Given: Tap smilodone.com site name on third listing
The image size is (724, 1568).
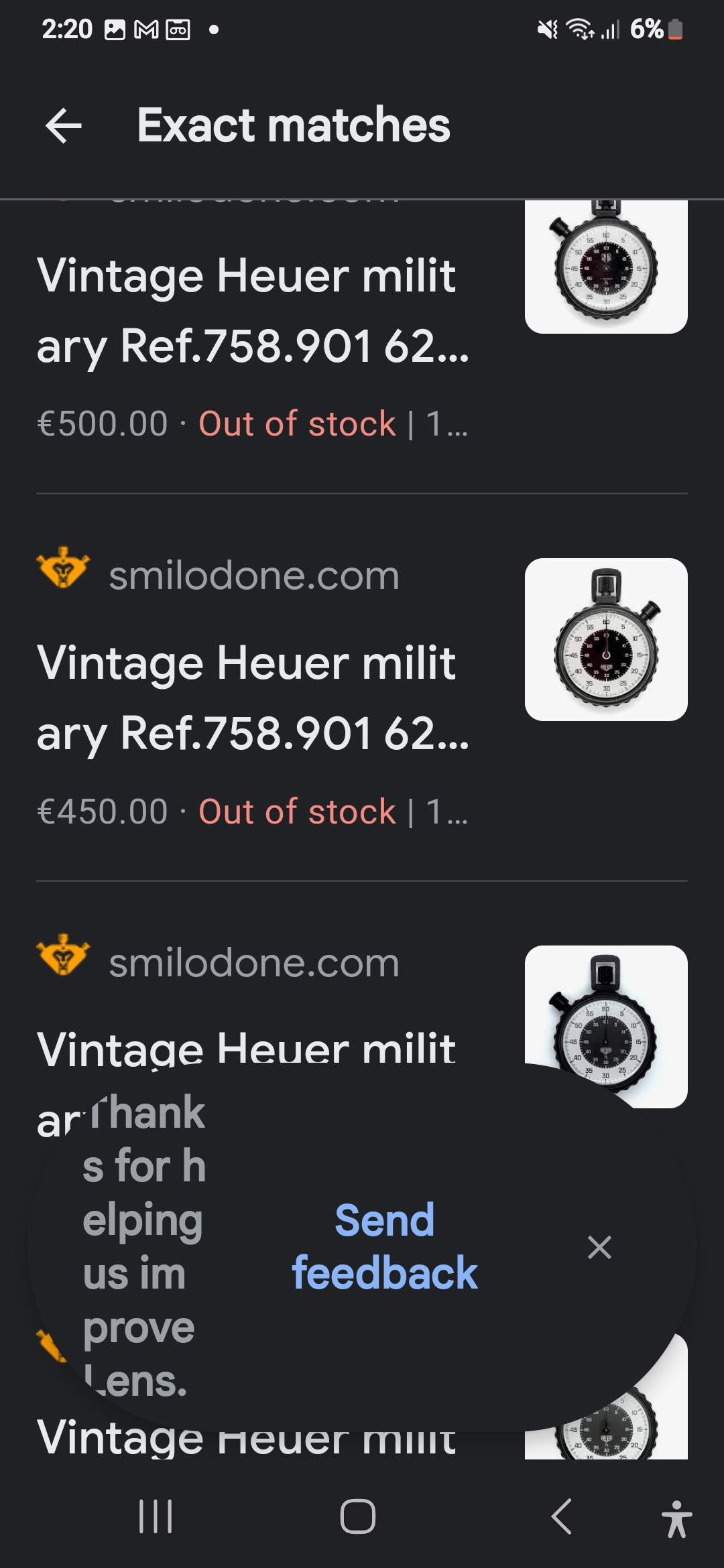Looking at the screenshot, I should [x=254, y=964].
